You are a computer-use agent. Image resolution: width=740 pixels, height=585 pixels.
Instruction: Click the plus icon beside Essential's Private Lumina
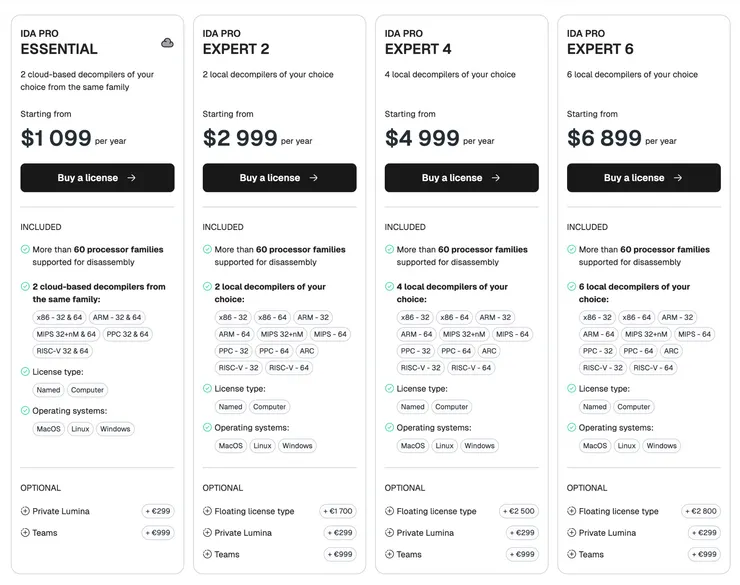(x=25, y=511)
